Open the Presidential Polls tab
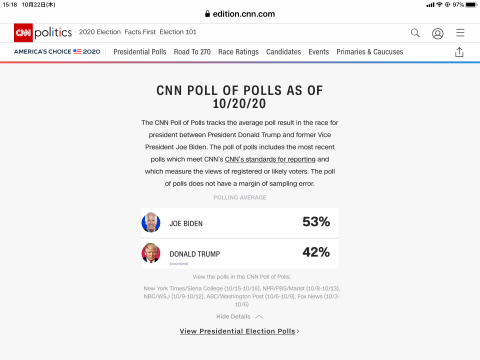The image size is (480, 360). pos(140,52)
